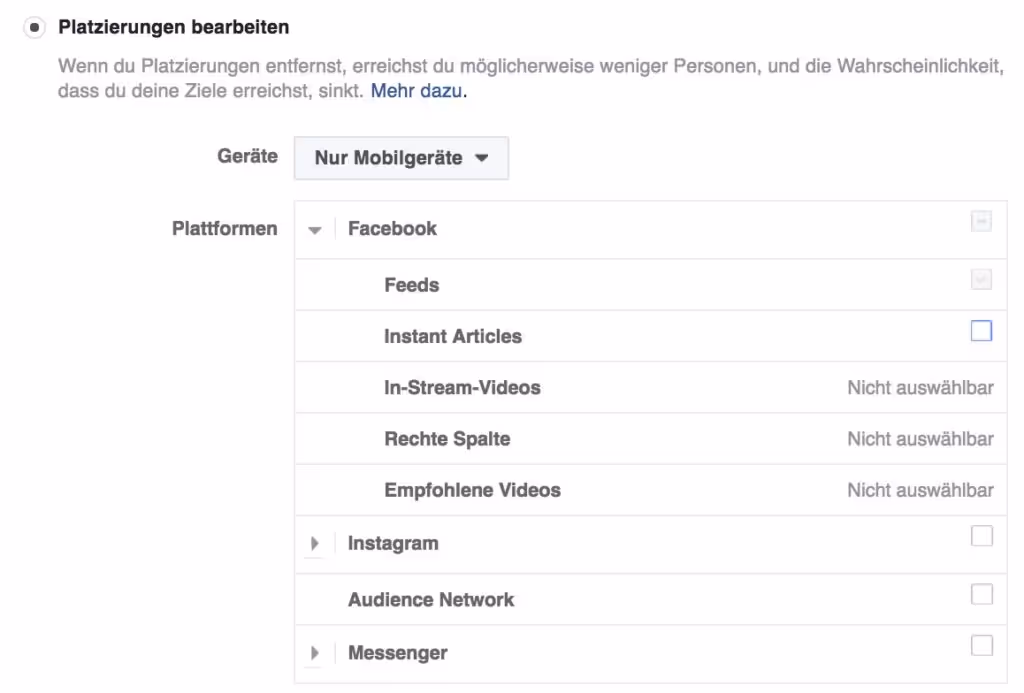
Task: Expand the Instagram platform section
Action: [315, 543]
